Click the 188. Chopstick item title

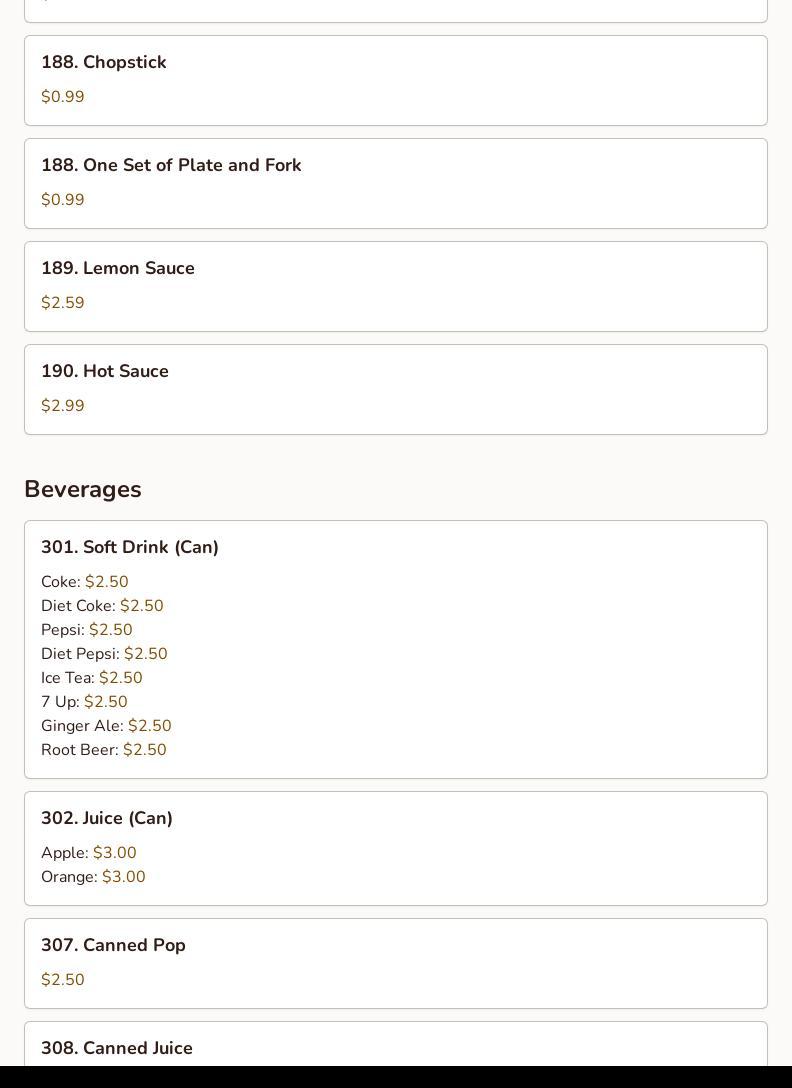104,62
